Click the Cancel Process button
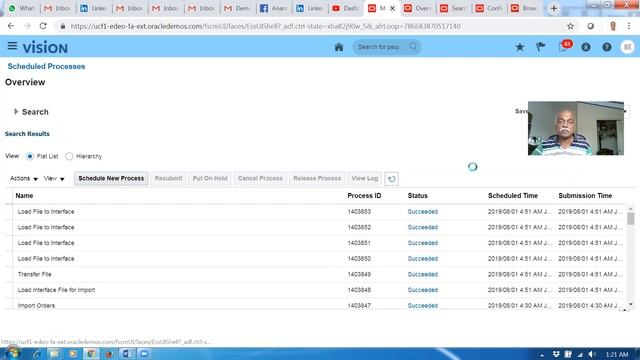Image resolution: width=640 pixels, height=360 pixels. pos(260,178)
